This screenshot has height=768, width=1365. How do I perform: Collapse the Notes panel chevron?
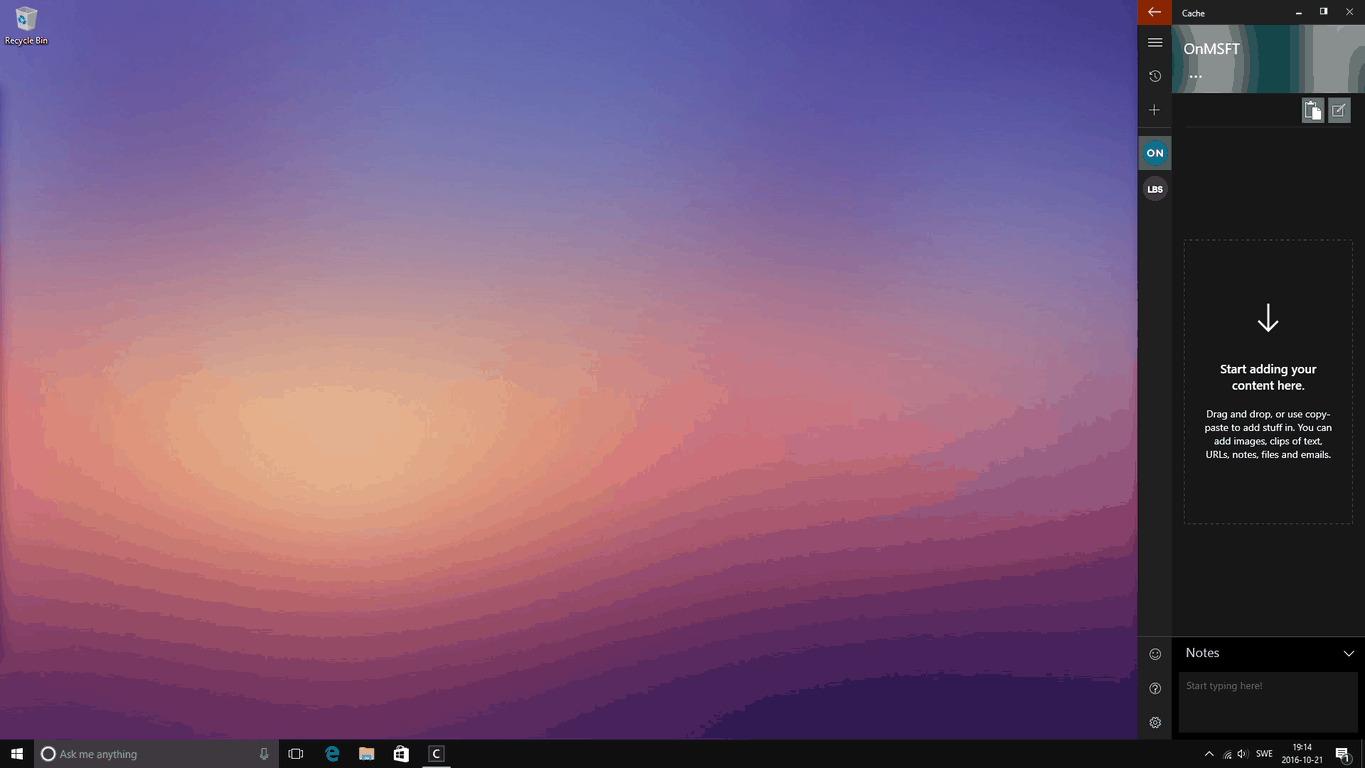click(x=1348, y=653)
